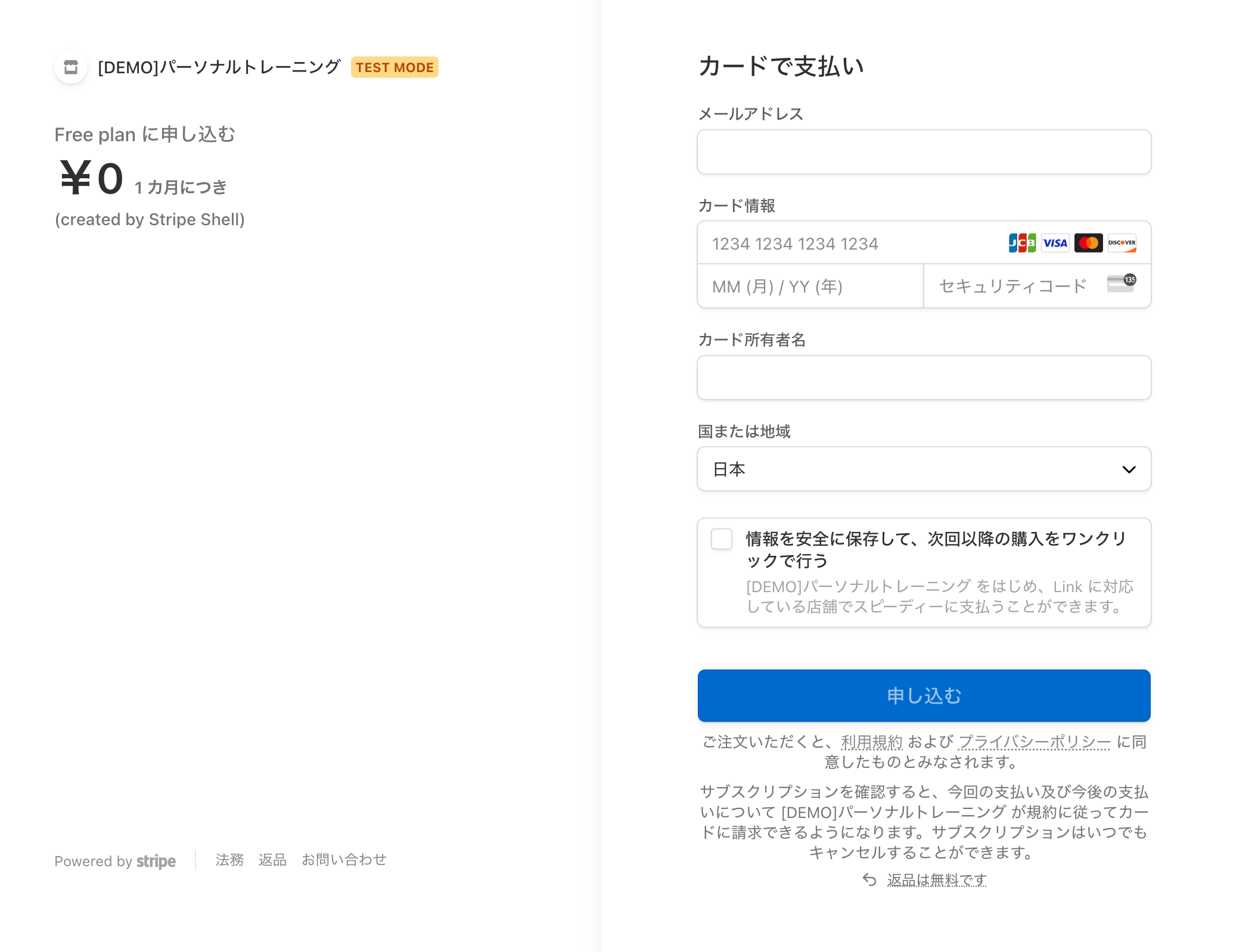Open the country or region dropdown showing 日本

point(923,469)
